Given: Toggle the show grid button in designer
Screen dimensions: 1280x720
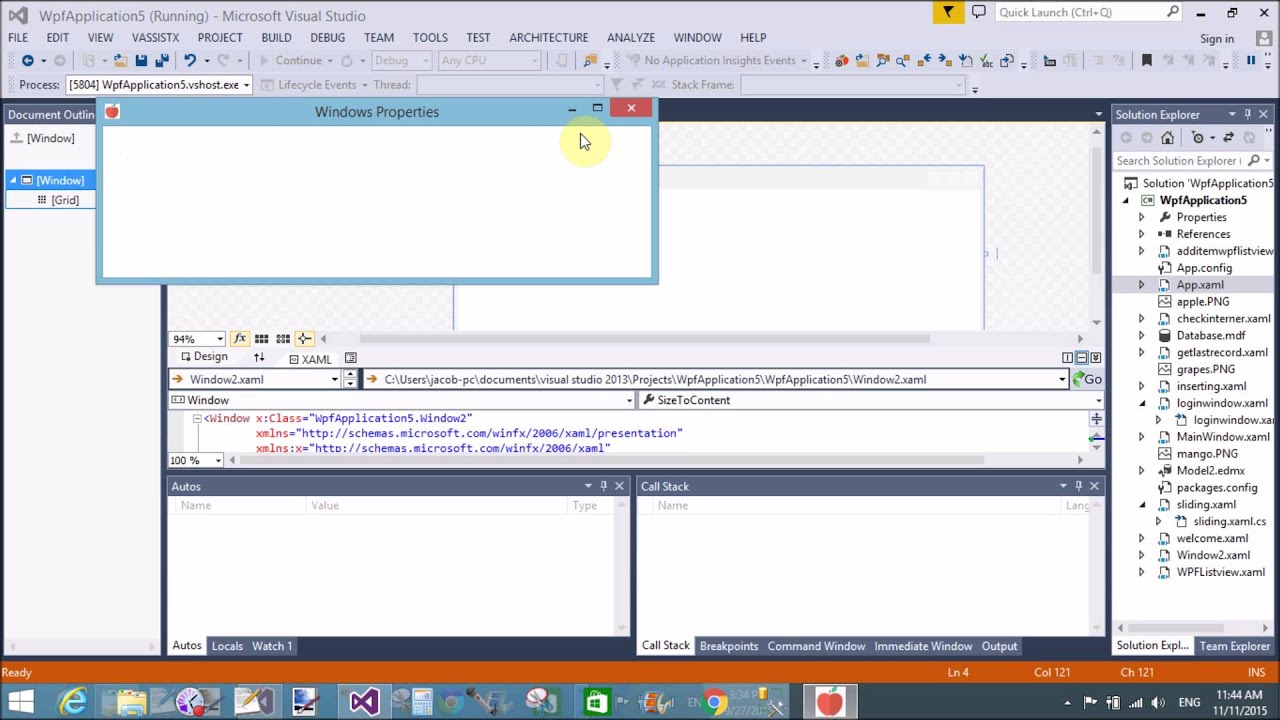Looking at the screenshot, I should 261,339.
